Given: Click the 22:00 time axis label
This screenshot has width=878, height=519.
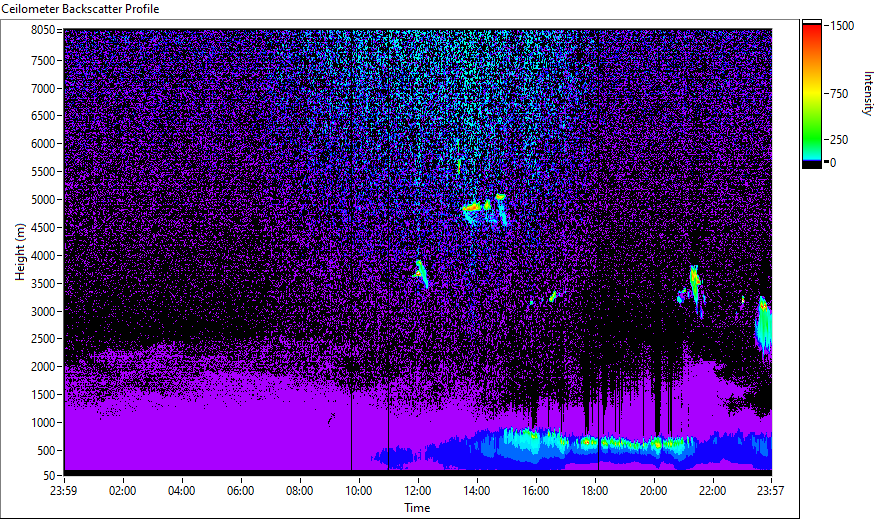Looking at the screenshot, I should pyautogui.click(x=712, y=491).
